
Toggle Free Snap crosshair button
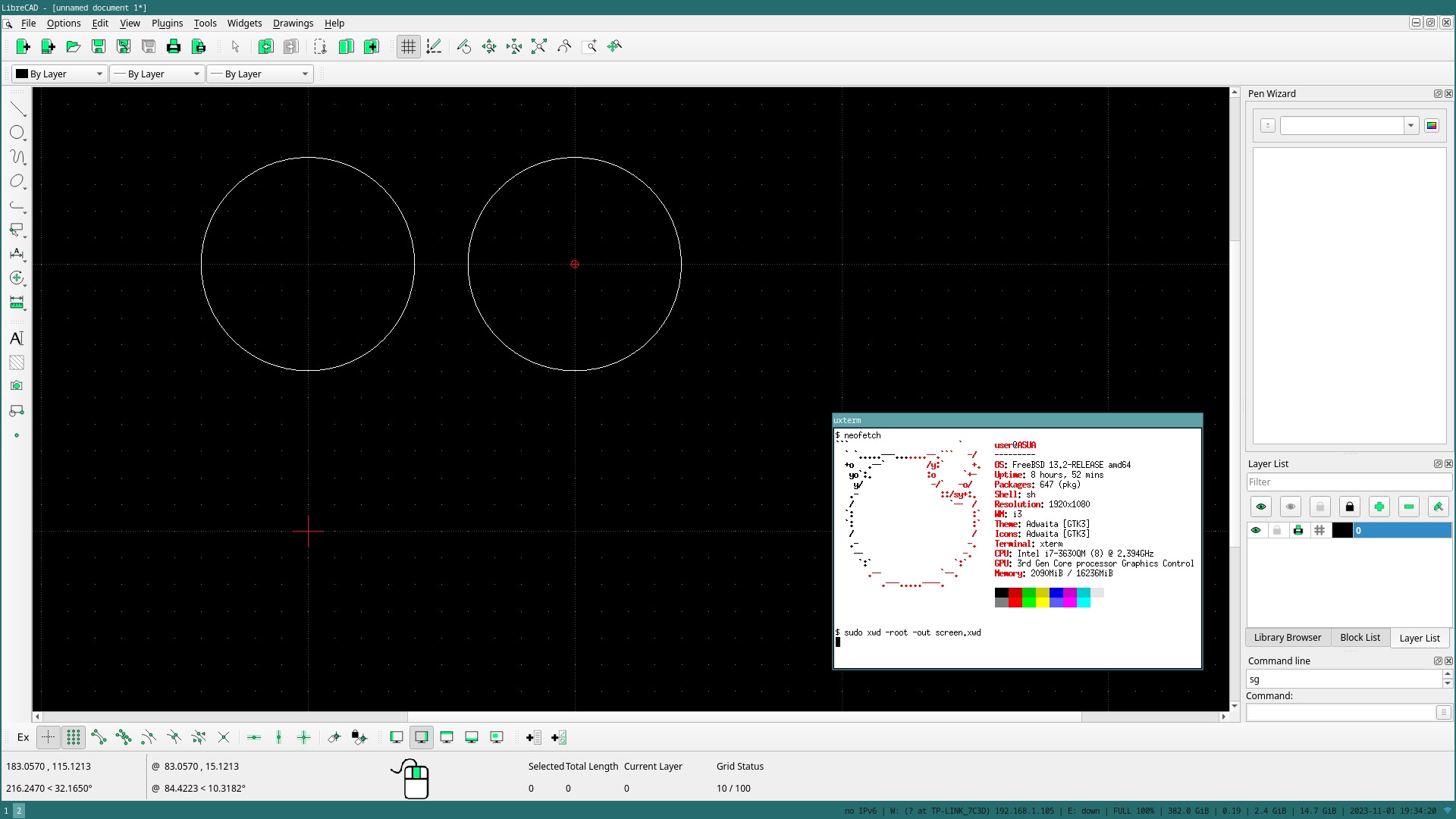(x=48, y=737)
